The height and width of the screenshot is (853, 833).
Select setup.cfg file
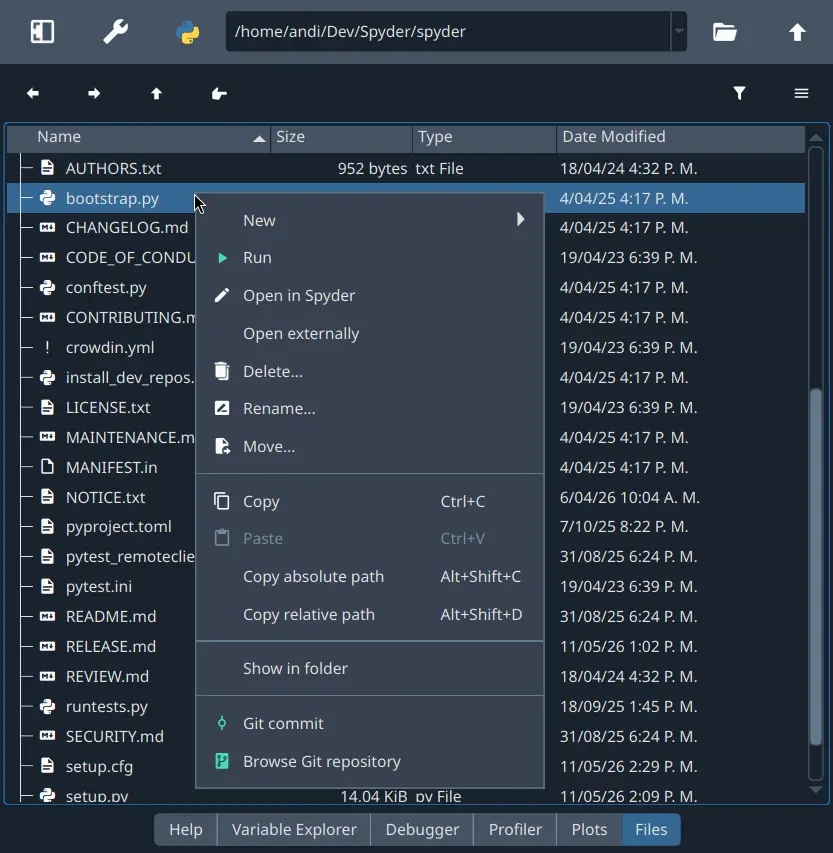[x=99, y=767]
